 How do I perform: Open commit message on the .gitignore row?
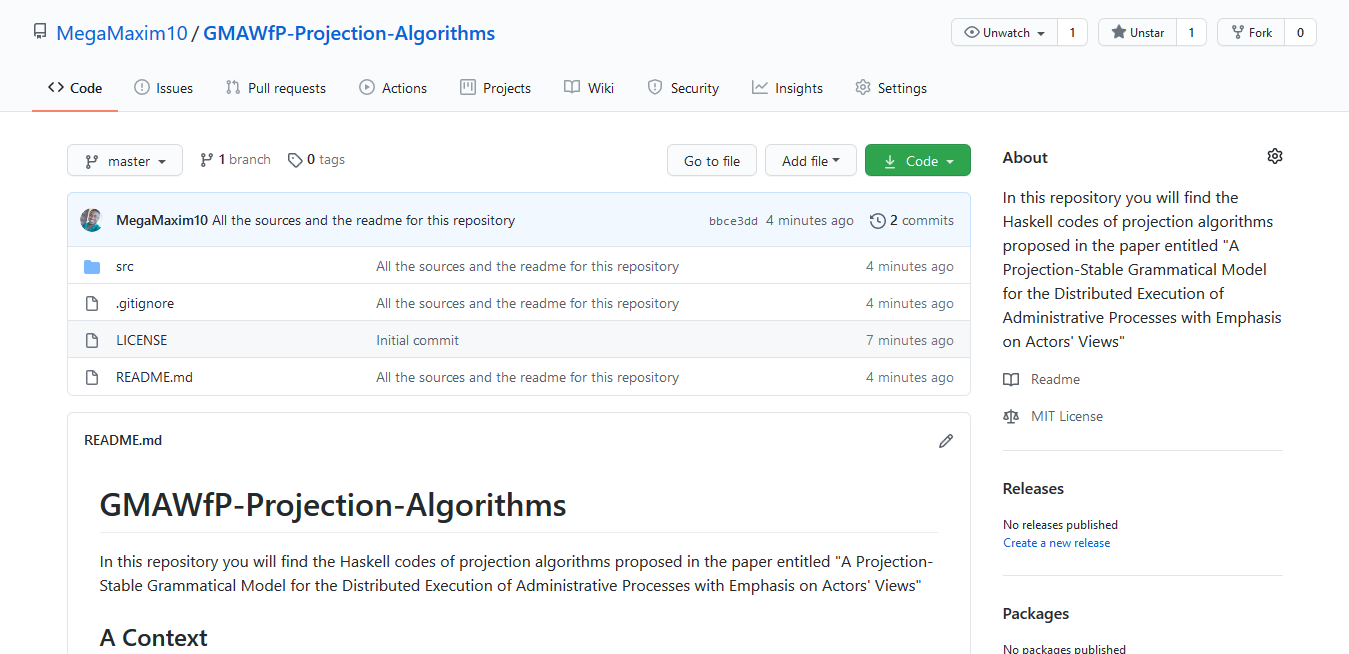click(527, 303)
